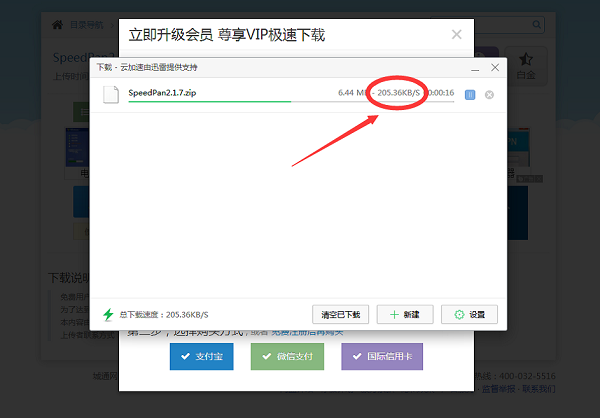Cancel the SpeedPan2.1.7.zip download
This screenshot has height=418, width=600.
(x=489, y=95)
